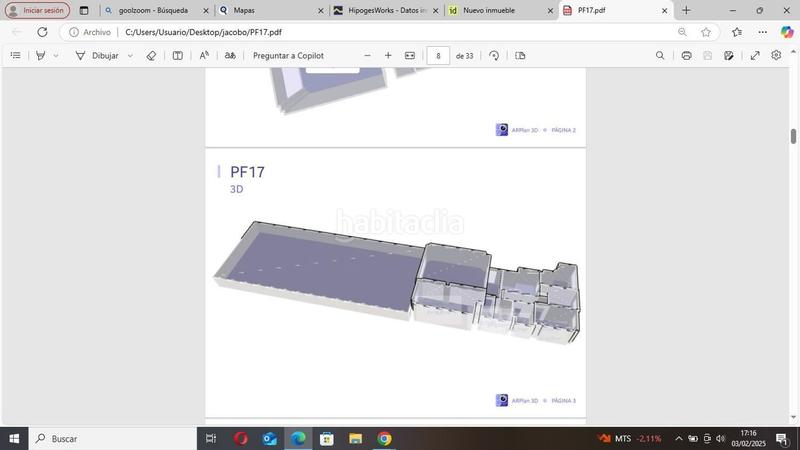Click the zoom in plus button
This screenshot has height=450, width=800.
(388, 56)
